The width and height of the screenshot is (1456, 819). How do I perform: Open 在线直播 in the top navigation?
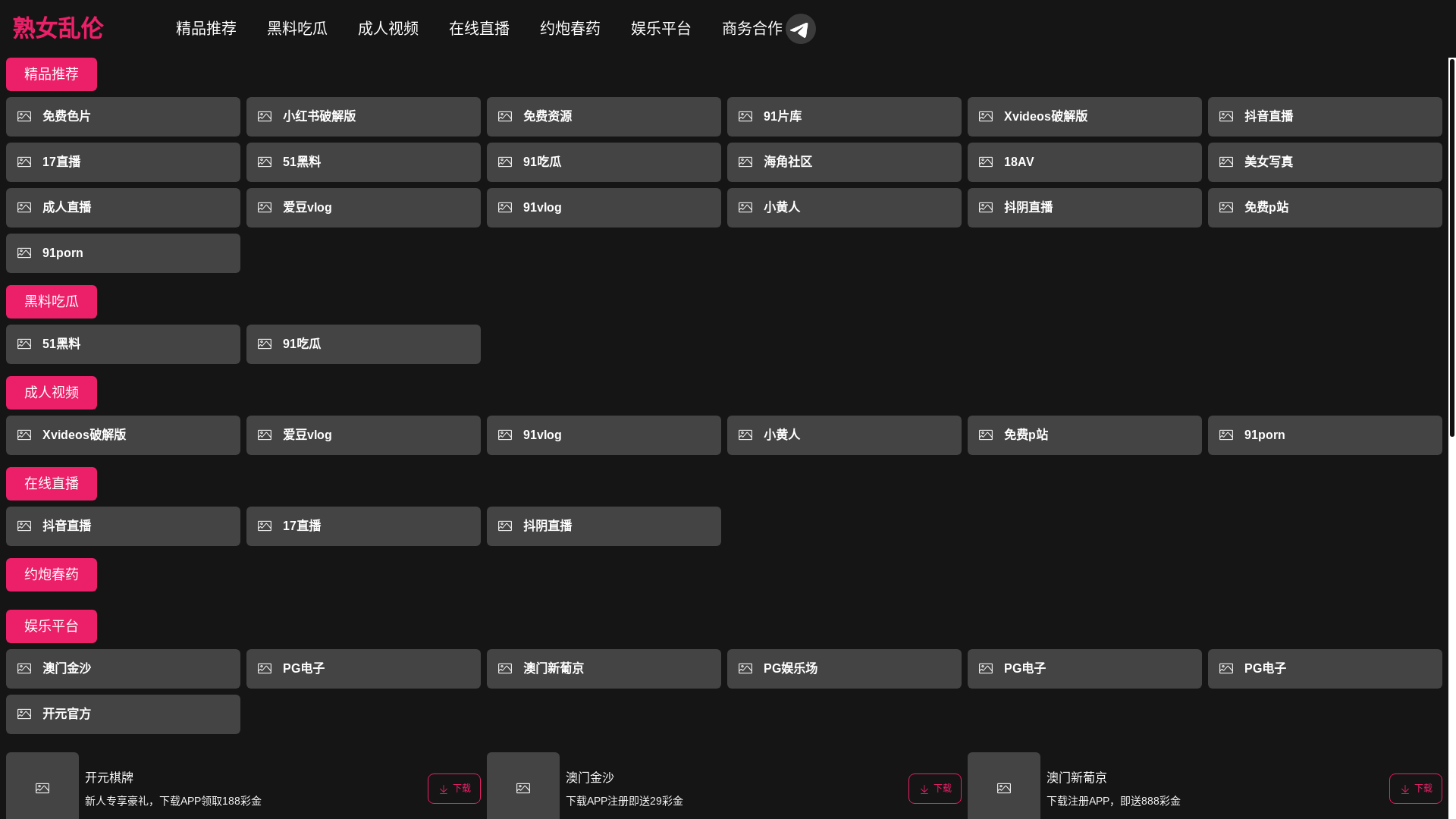[x=479, y=28]
